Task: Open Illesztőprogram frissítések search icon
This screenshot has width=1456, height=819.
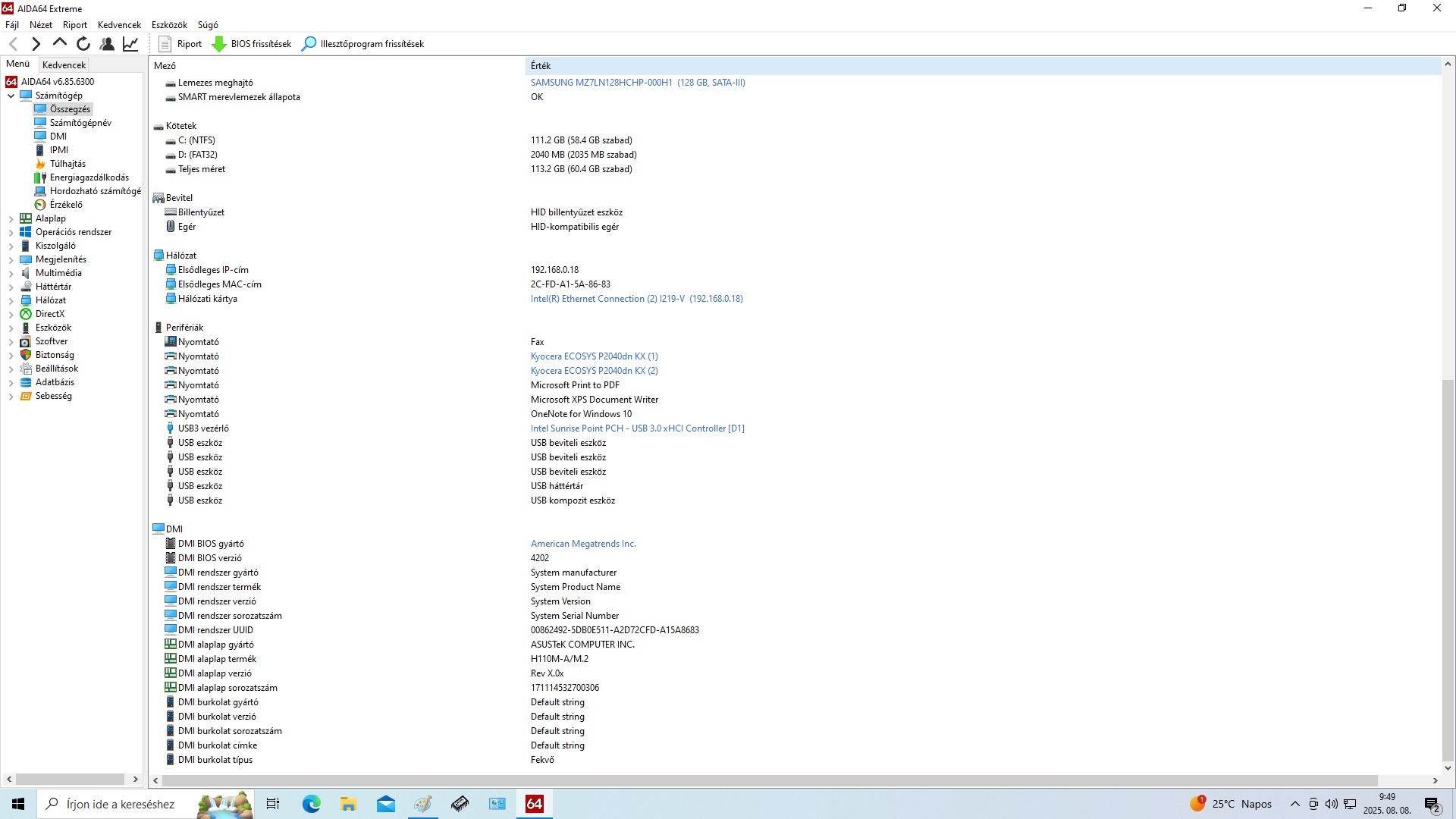Action: (x=309, y=44)
